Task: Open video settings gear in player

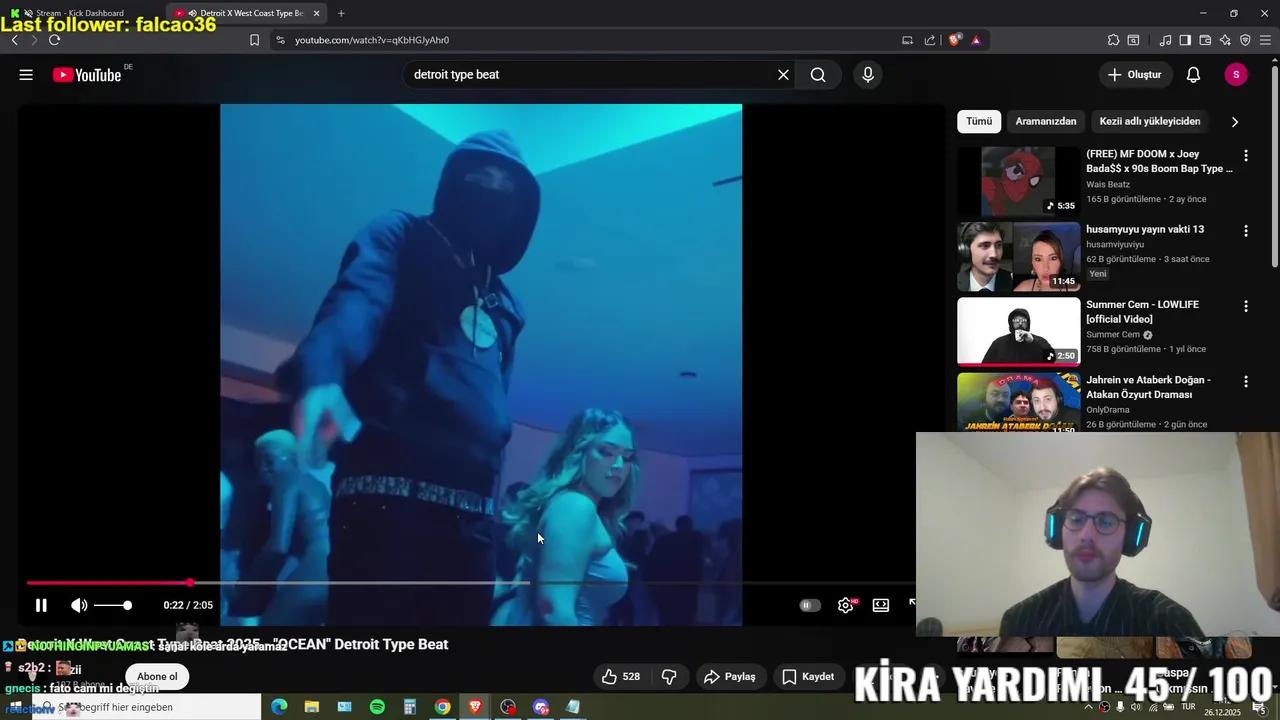Action: point(845,605)
